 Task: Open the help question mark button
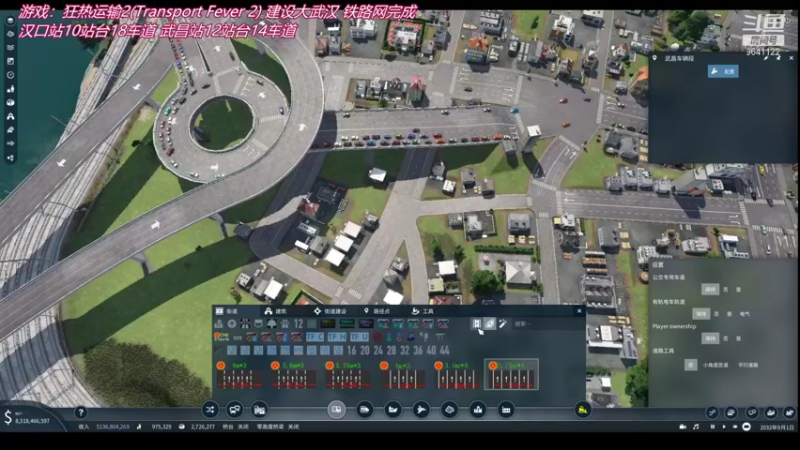[x=80, y=412]
